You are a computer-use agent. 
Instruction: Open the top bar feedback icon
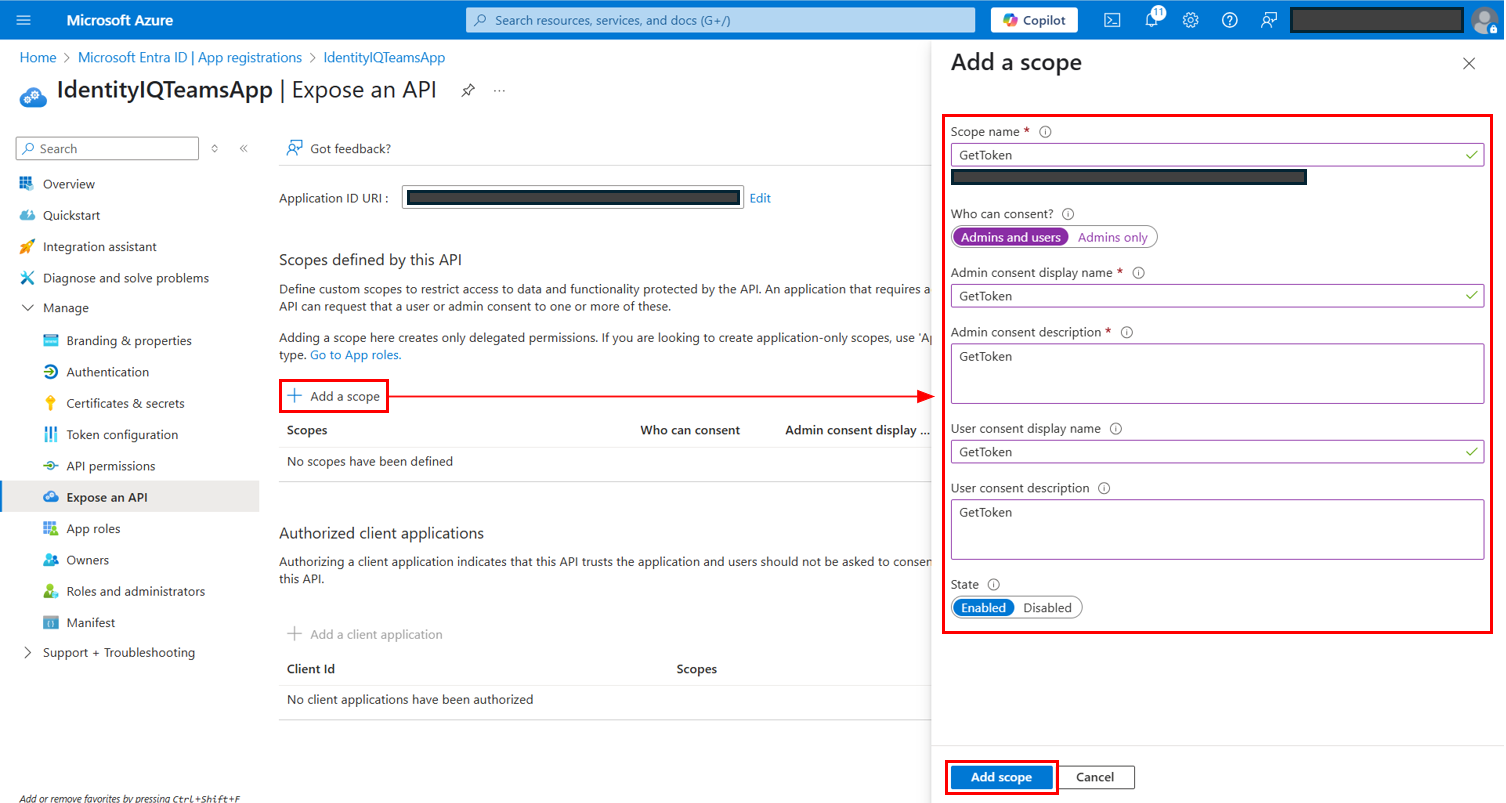(x=1269, y=20)
